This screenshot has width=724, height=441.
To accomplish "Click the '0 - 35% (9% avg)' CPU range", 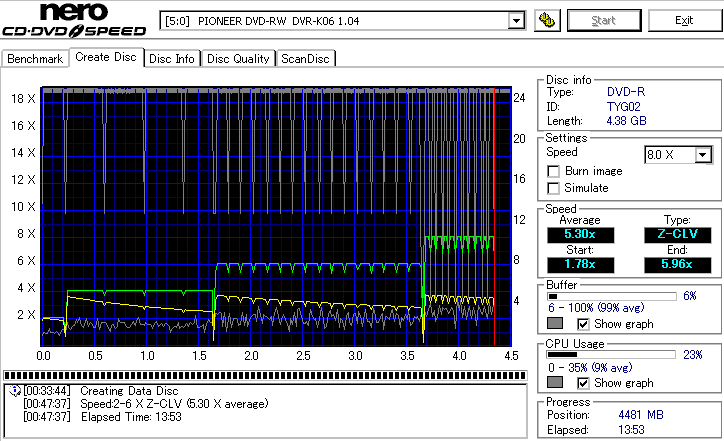I will click(x=590, y=368).
